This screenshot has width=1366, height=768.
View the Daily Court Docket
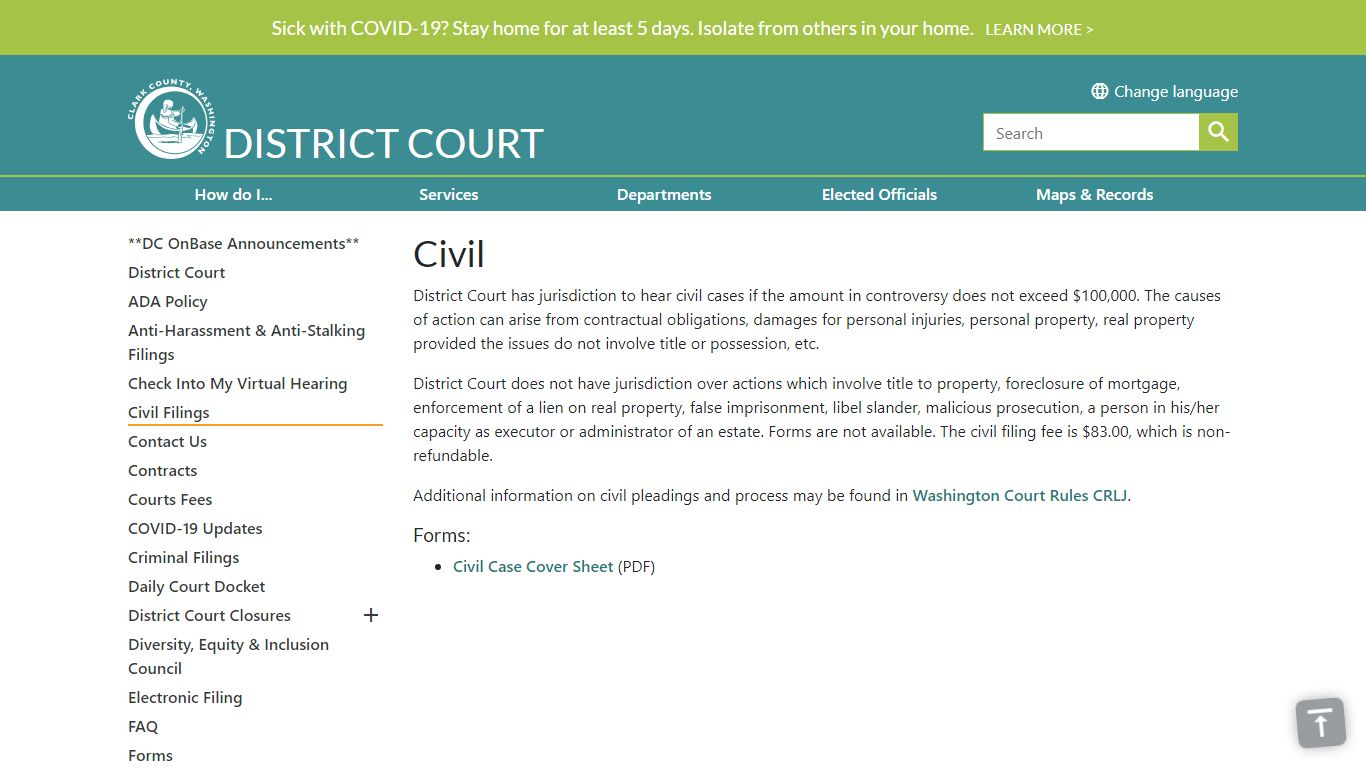click(x=197, y=587)
